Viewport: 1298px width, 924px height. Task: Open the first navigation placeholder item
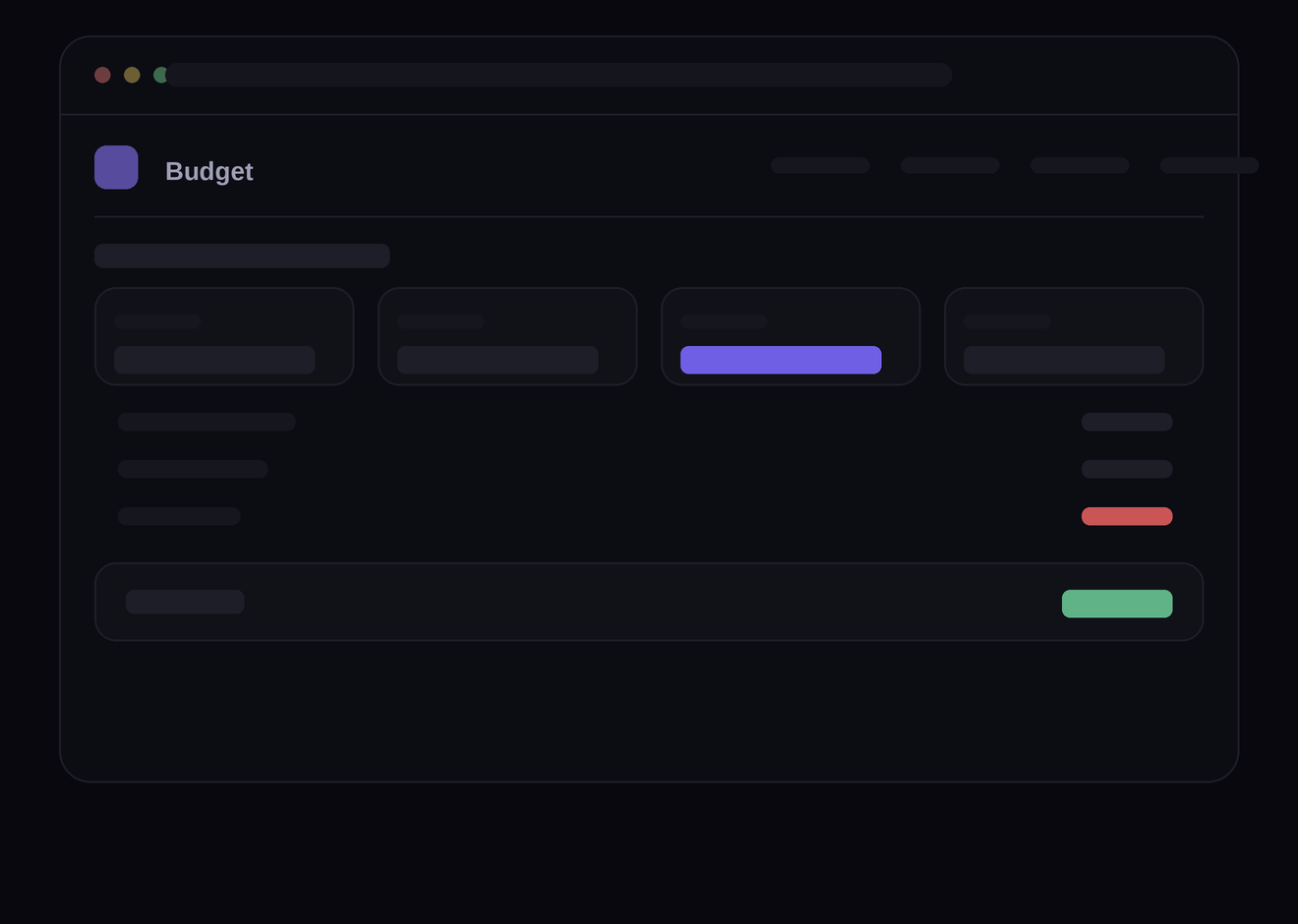pos(820,165)
